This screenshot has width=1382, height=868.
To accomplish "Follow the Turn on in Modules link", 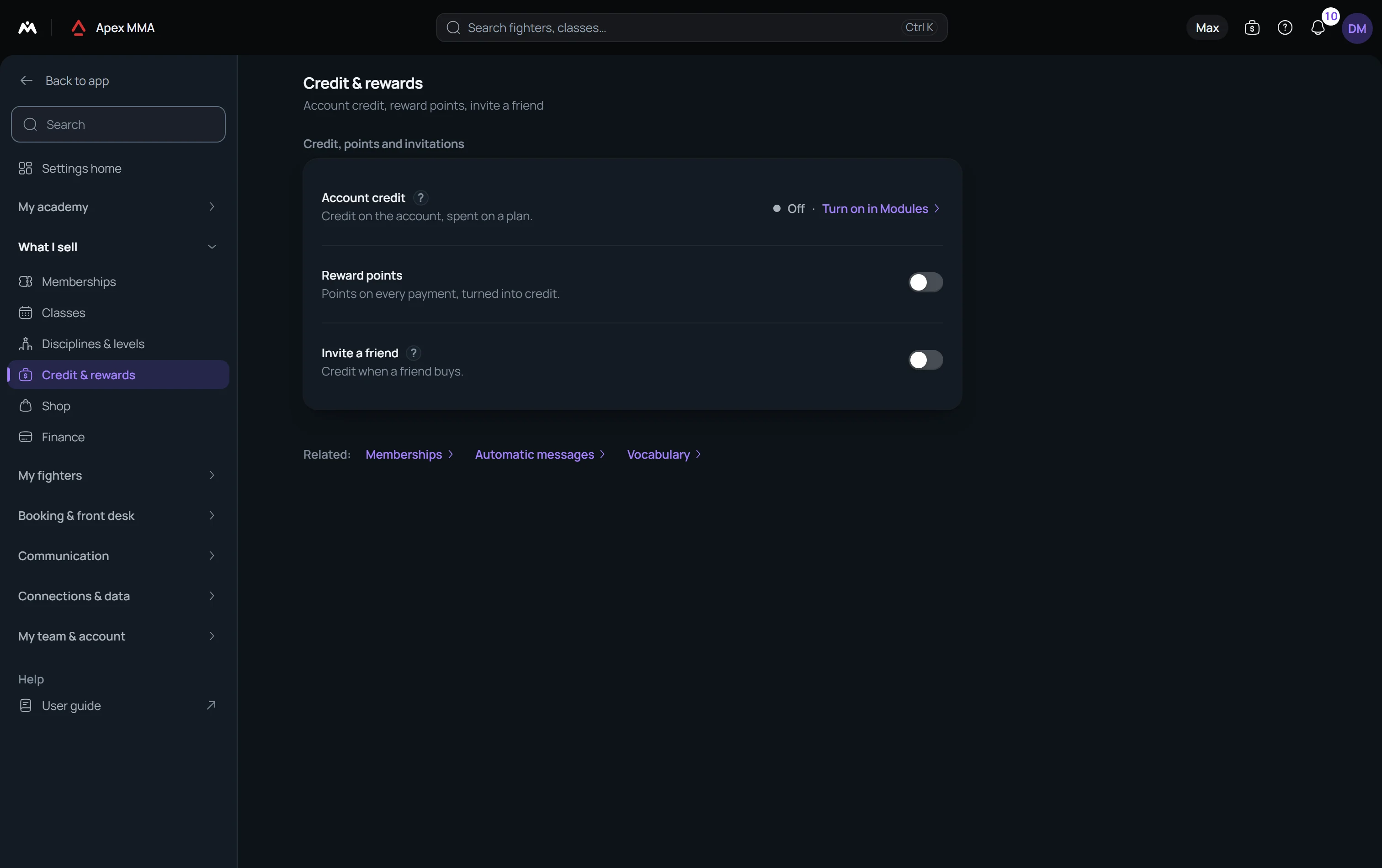I will pyautogui.click(x=881, y=208).
